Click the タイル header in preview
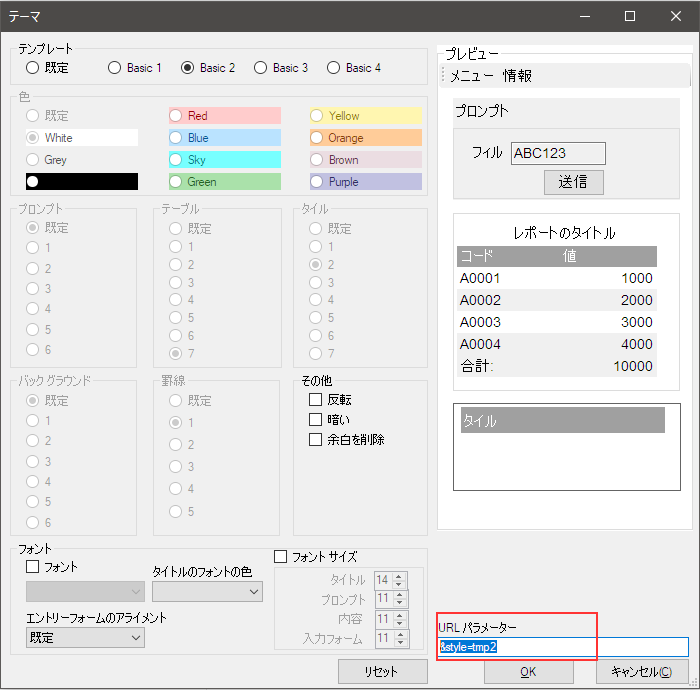The height and width of the screenshot is (690, 700). click(562, 420)
